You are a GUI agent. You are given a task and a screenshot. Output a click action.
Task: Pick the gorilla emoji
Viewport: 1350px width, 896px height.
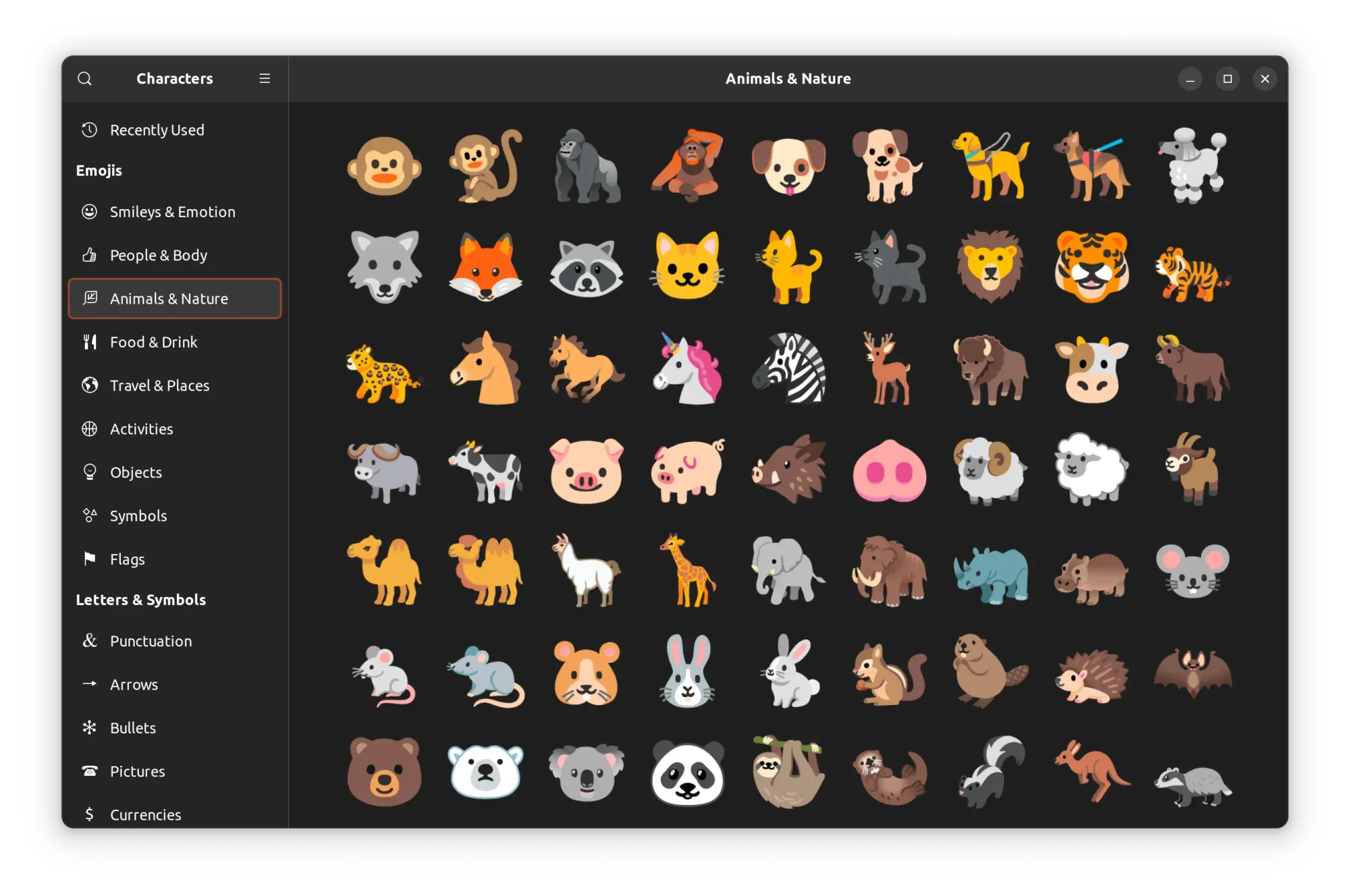tap(587, 166)
